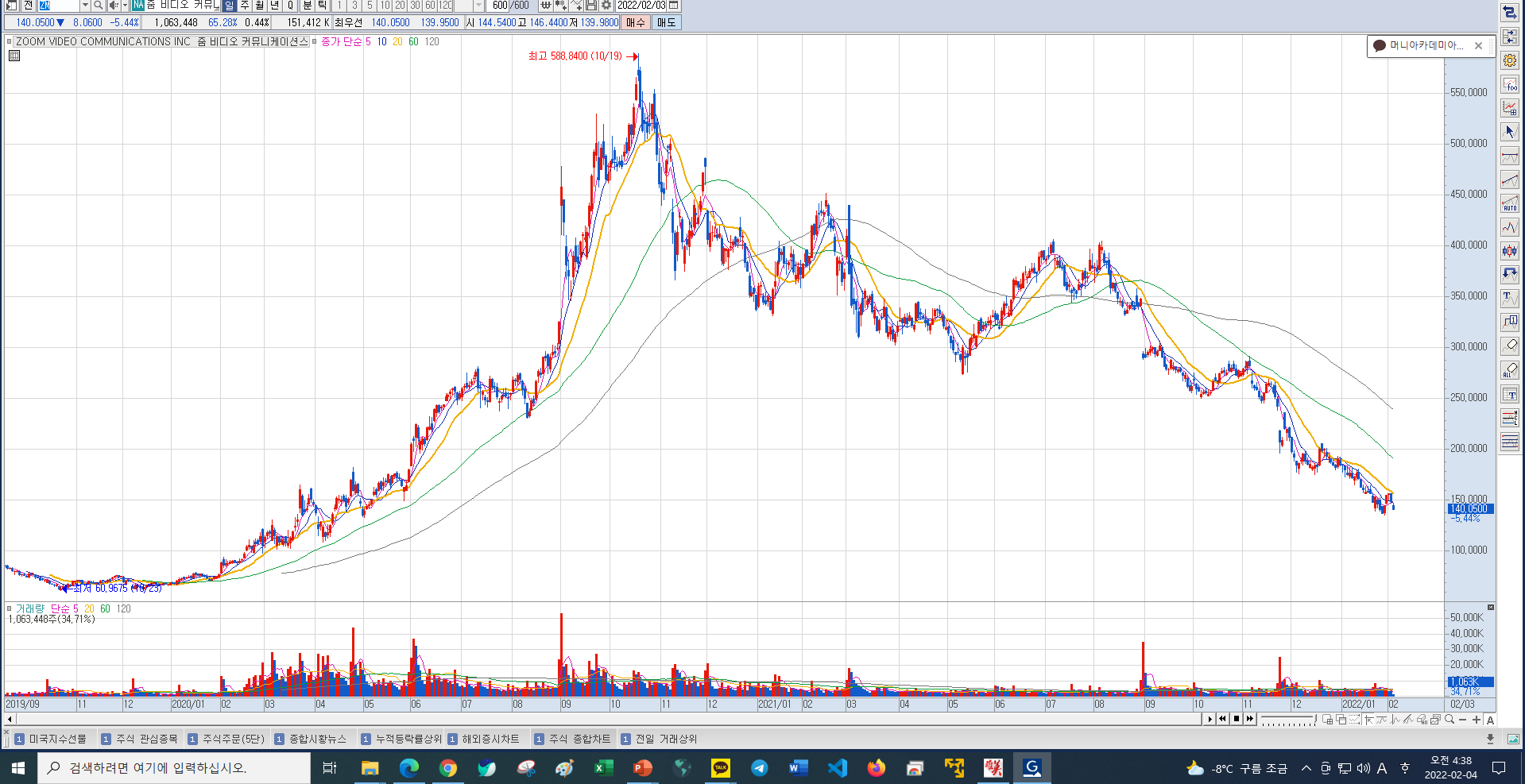Image resolution: width=1525 pixels, height=784 pixels.
Task: Click the data table grid icon under chart title
Action: click(x=14, y=56)
